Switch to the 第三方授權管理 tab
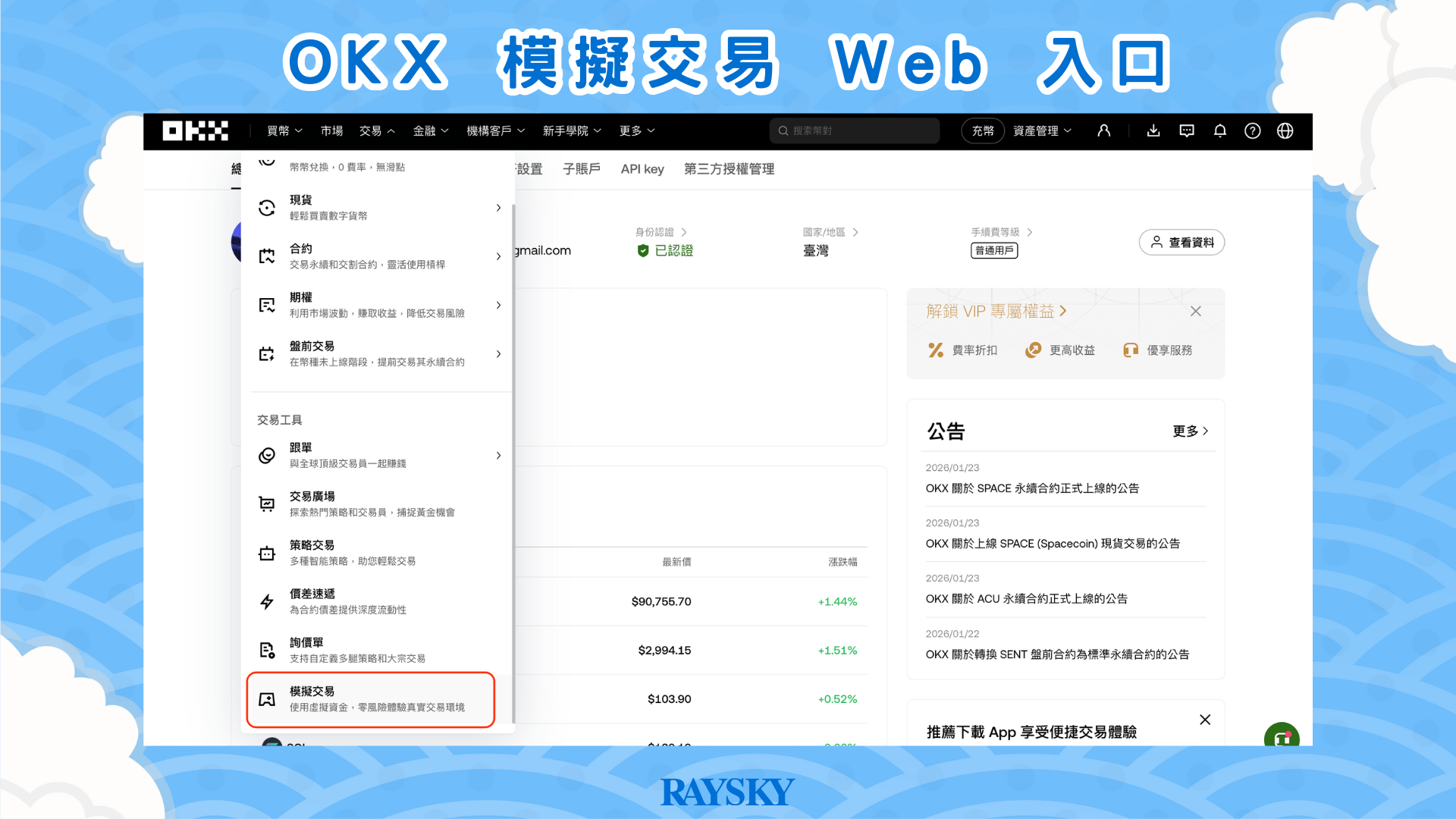 click(729, 169)
